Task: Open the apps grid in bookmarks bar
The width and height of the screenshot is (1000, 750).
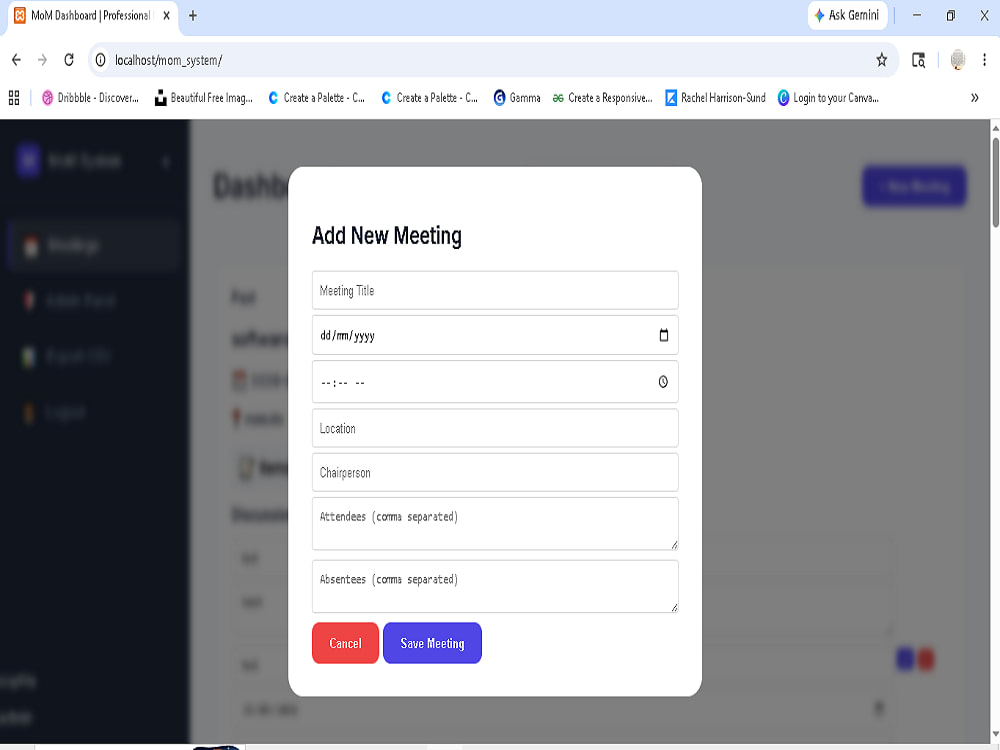Action: 14,98
